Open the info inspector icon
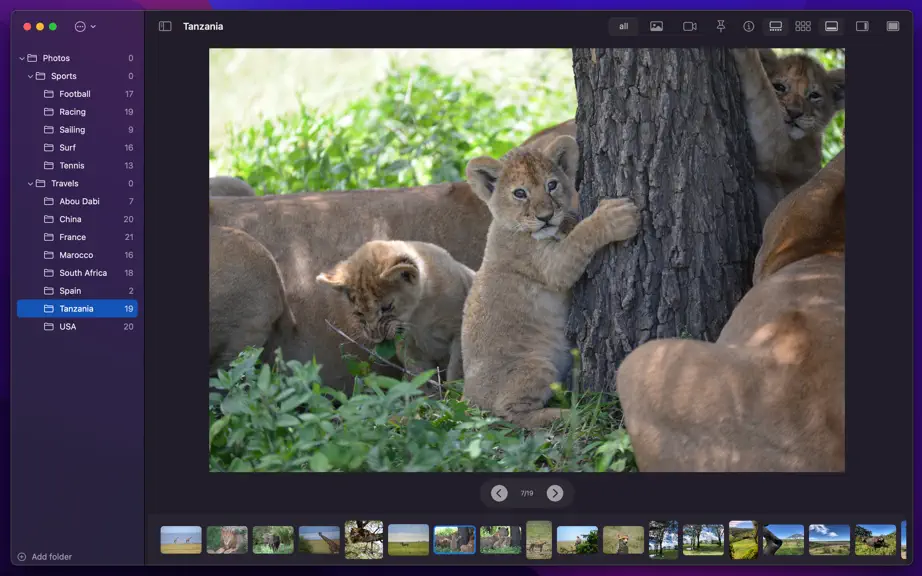922x576 pixels. point(749,26)
